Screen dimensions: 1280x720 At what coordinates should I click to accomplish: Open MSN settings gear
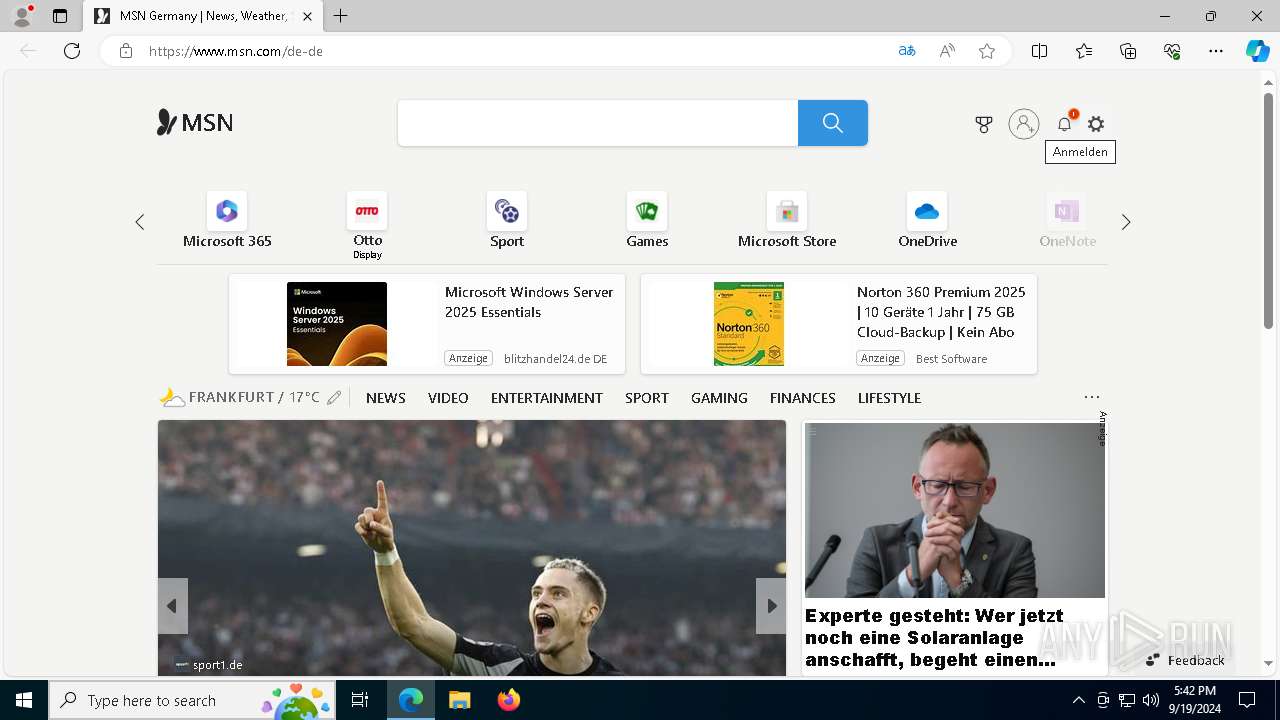(1096, 124)
